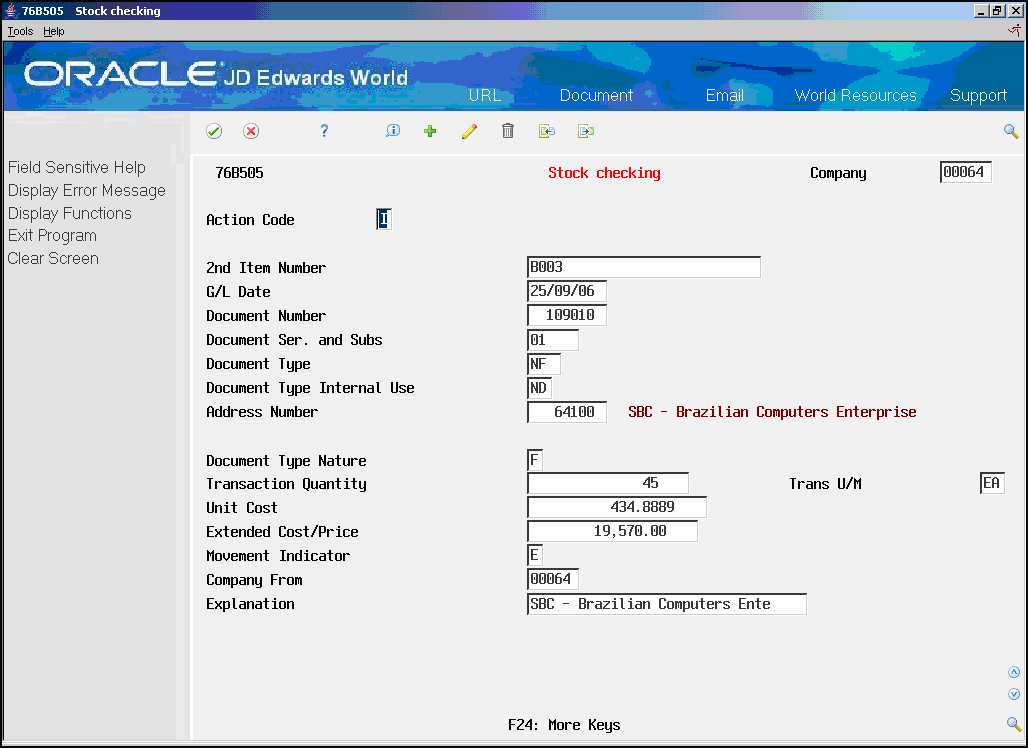Click the export document icon in toolbar
This screenshot has height=748, width=1028.
coord(585,131)
